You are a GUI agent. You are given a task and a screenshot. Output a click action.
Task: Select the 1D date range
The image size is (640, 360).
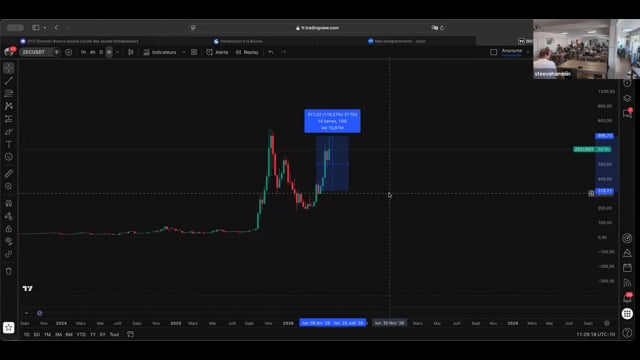(x=27, y=334)
